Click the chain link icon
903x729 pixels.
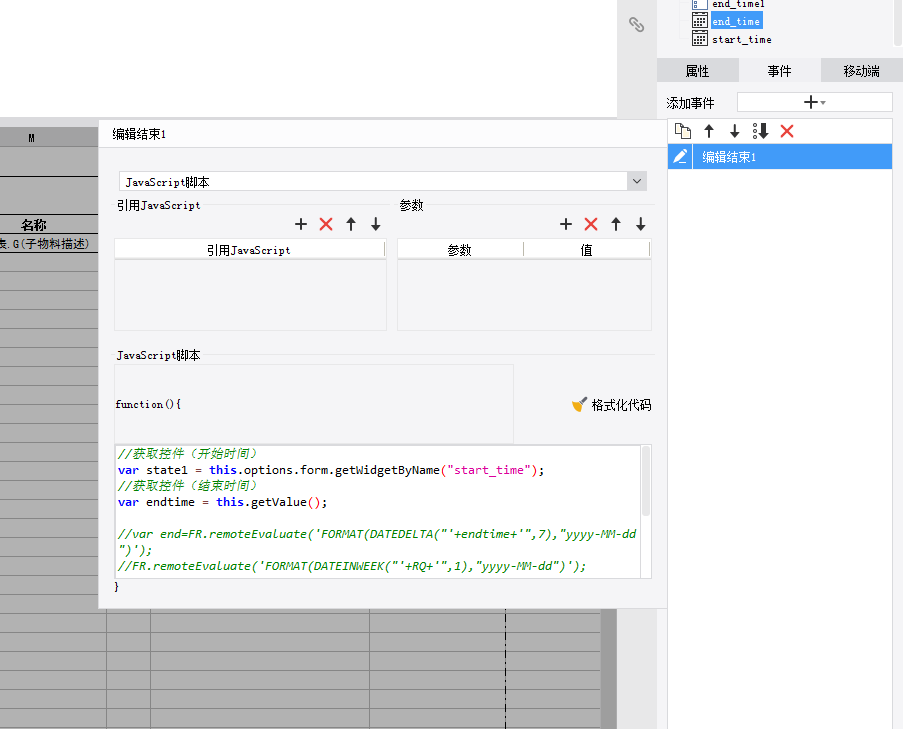click(636, 24)
